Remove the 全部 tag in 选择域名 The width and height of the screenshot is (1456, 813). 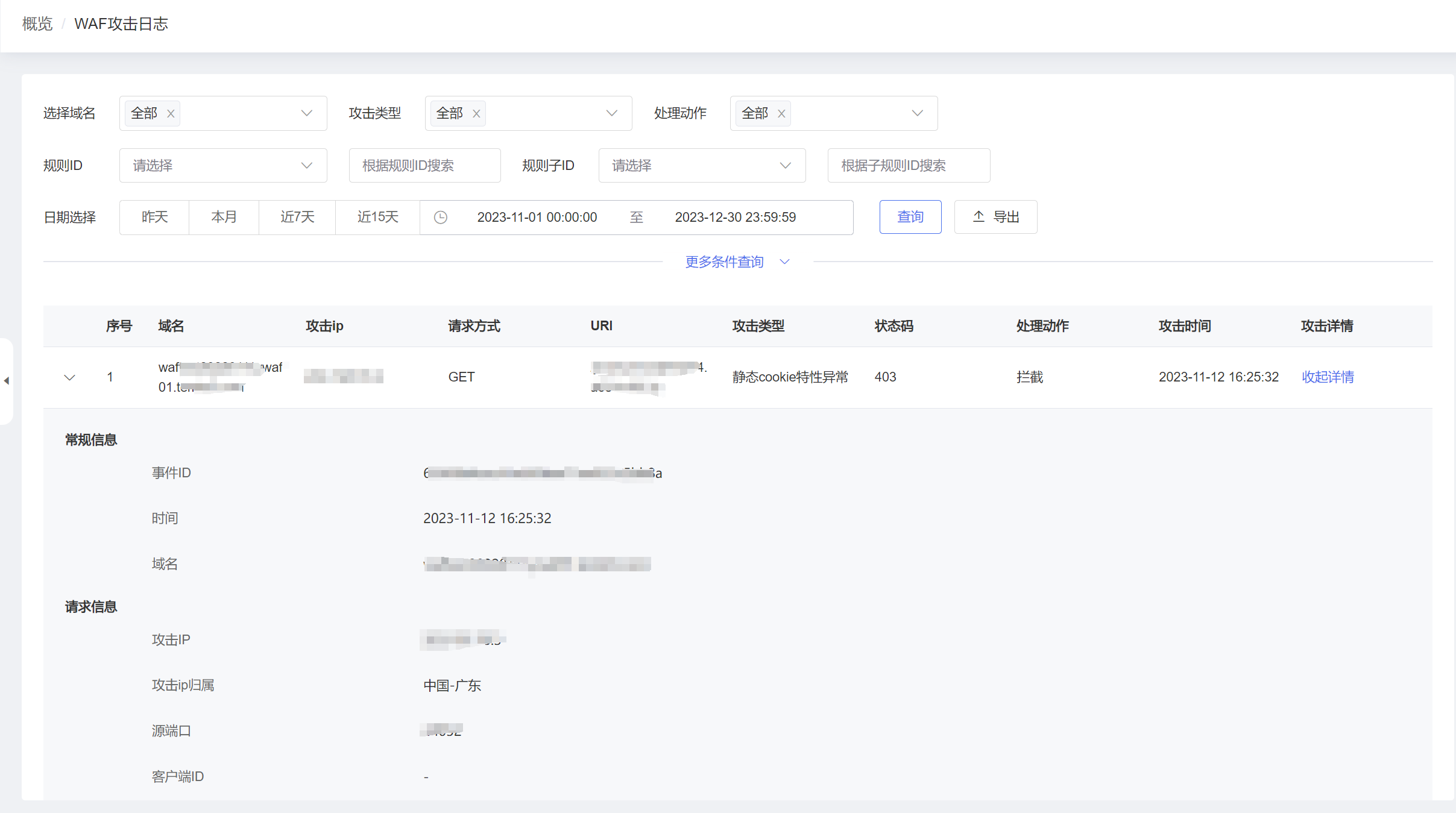tap(171, 113)
